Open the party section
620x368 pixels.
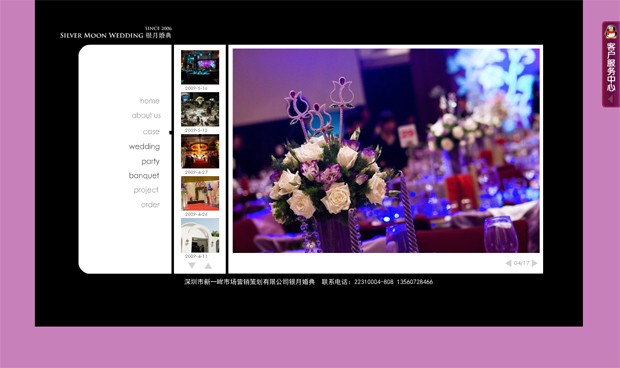(x=150, y=161)
